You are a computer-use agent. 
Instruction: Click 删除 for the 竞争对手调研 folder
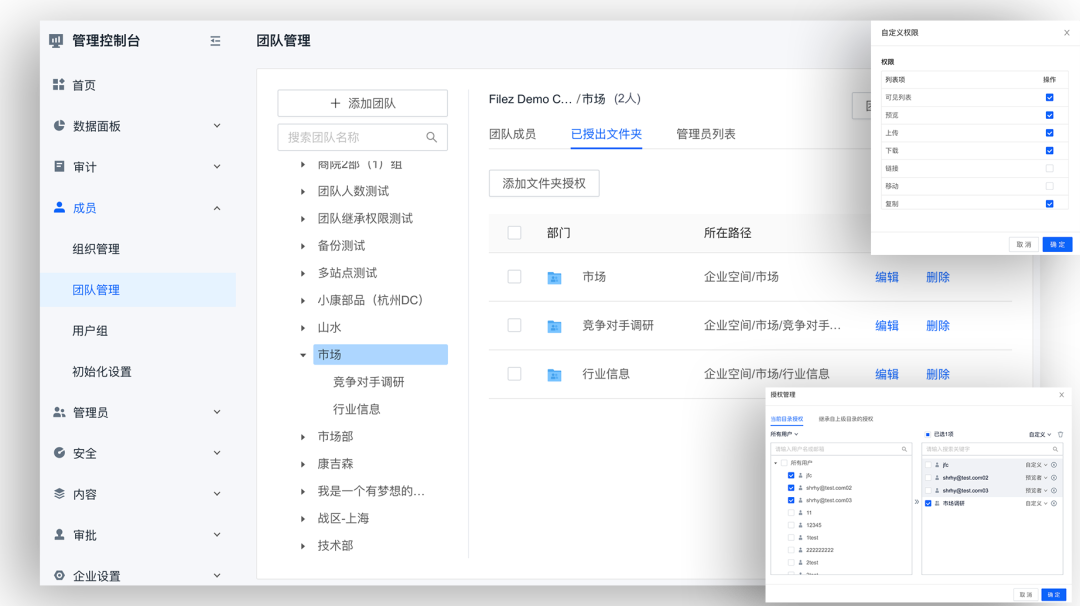point(938,325)
